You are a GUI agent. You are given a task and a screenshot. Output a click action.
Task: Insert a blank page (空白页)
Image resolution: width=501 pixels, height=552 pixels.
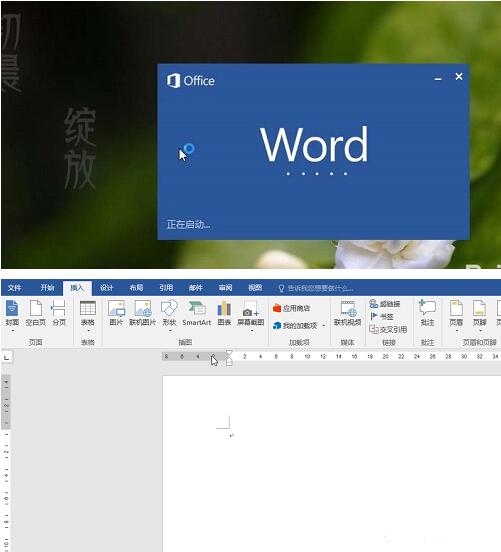point(36,313)
